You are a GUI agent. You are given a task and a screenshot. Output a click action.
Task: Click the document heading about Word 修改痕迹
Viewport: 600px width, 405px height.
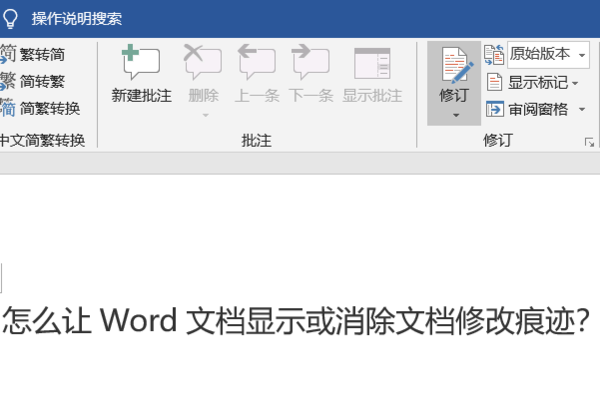point(295,320)
